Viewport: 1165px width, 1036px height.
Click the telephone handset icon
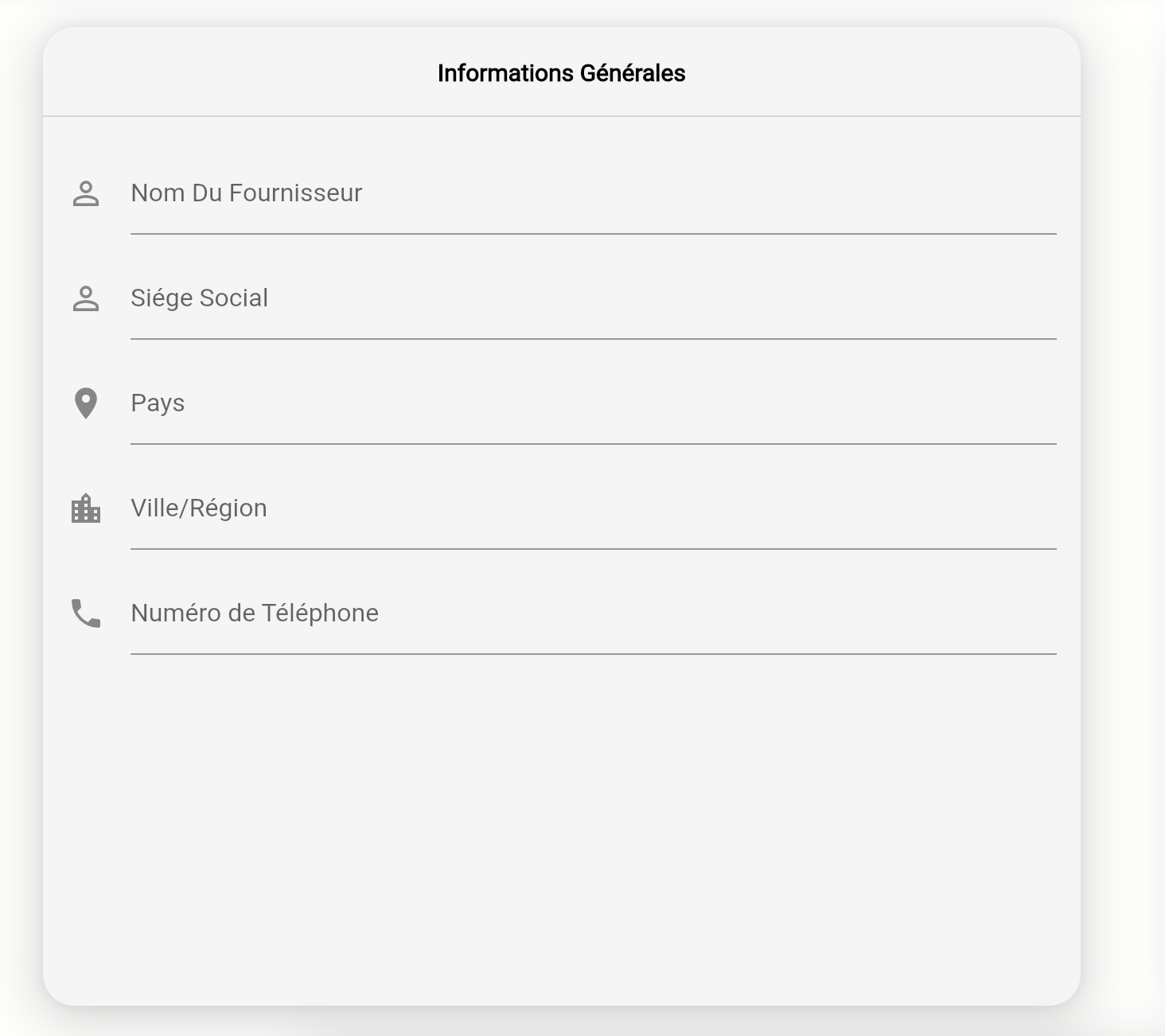86,613
